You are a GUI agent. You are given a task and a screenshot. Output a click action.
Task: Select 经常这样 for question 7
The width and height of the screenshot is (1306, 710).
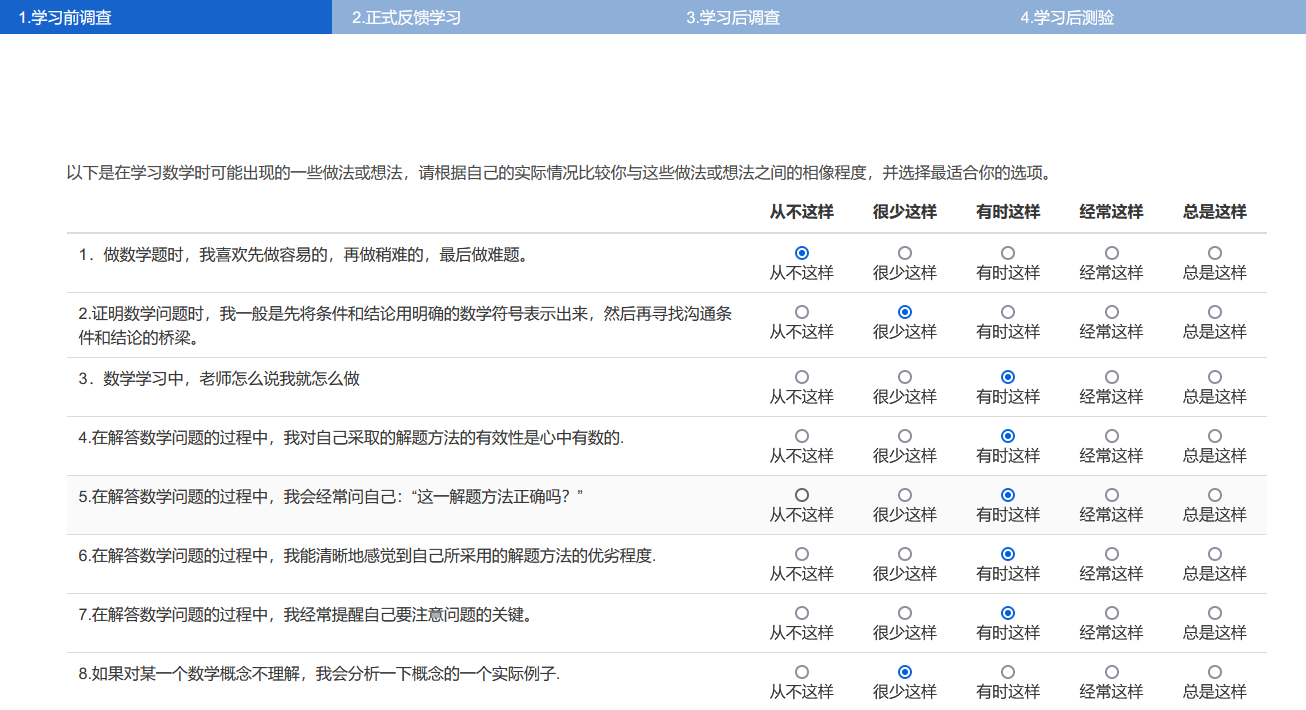[1111, 612]
